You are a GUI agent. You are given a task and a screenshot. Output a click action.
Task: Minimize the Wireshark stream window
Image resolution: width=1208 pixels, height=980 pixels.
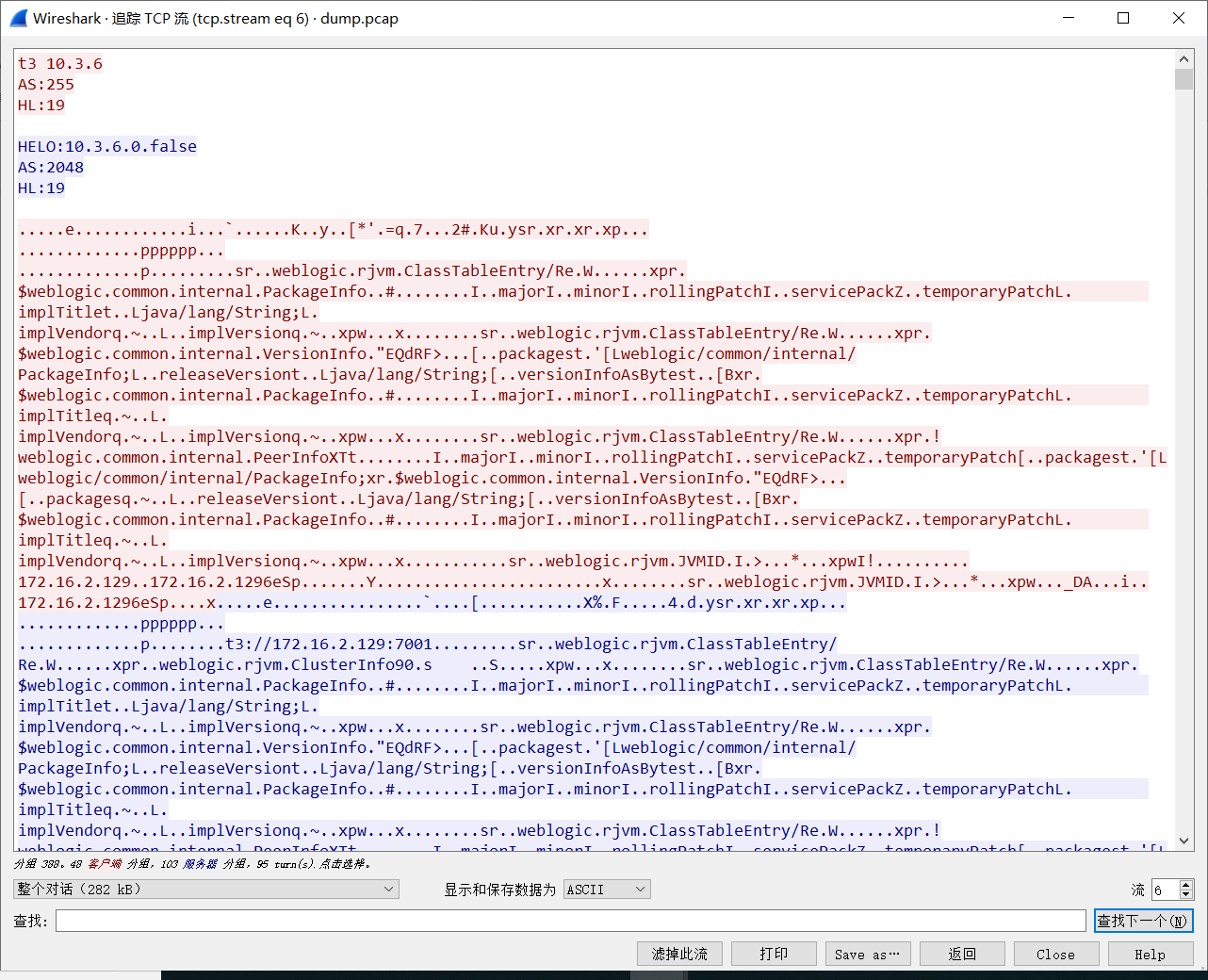tap(1069, 18)
